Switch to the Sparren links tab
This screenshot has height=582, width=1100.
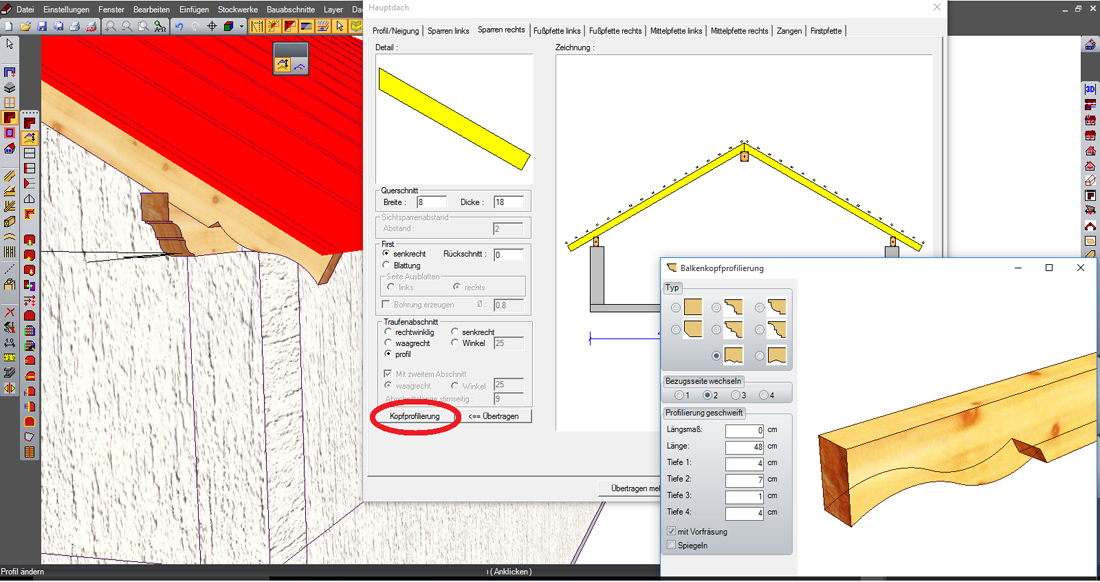448,31
